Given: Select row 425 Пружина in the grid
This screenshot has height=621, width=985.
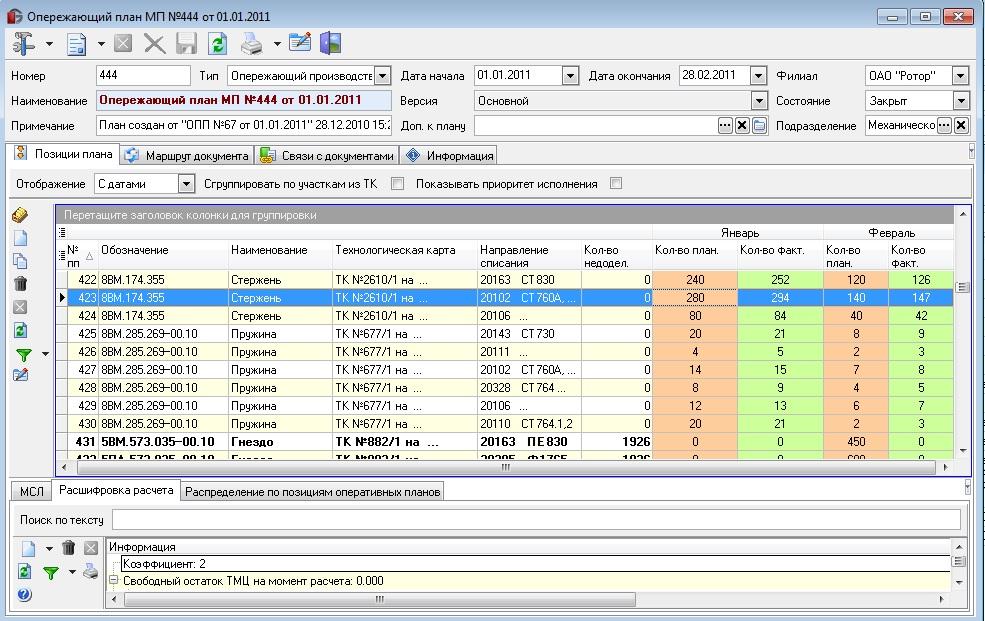Looking at the screenshot, I should (x=504, y=333).
